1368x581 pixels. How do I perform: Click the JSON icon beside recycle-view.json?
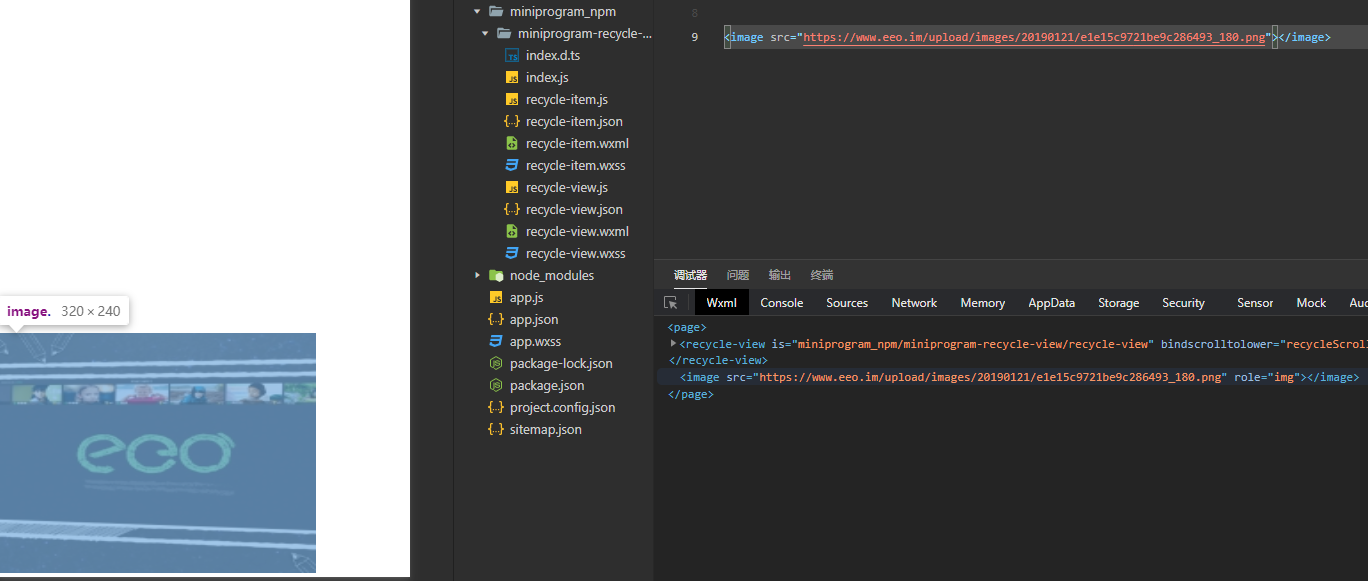point(512,210)
